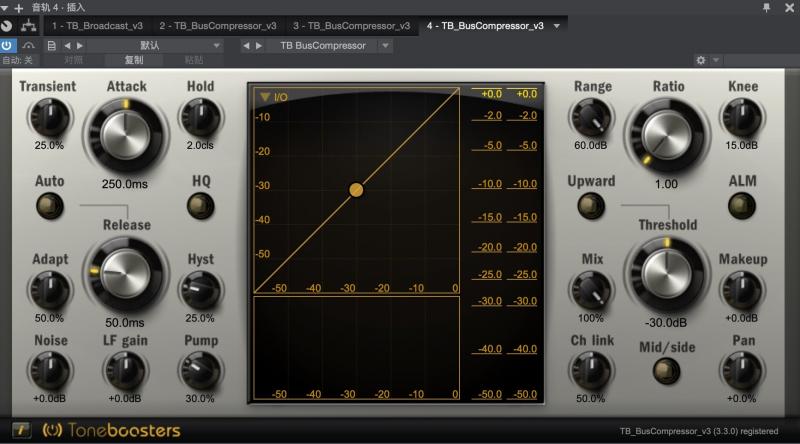Click the Ratio knob
This screenshot has height=444, width=800.
[x=666, y=136]
